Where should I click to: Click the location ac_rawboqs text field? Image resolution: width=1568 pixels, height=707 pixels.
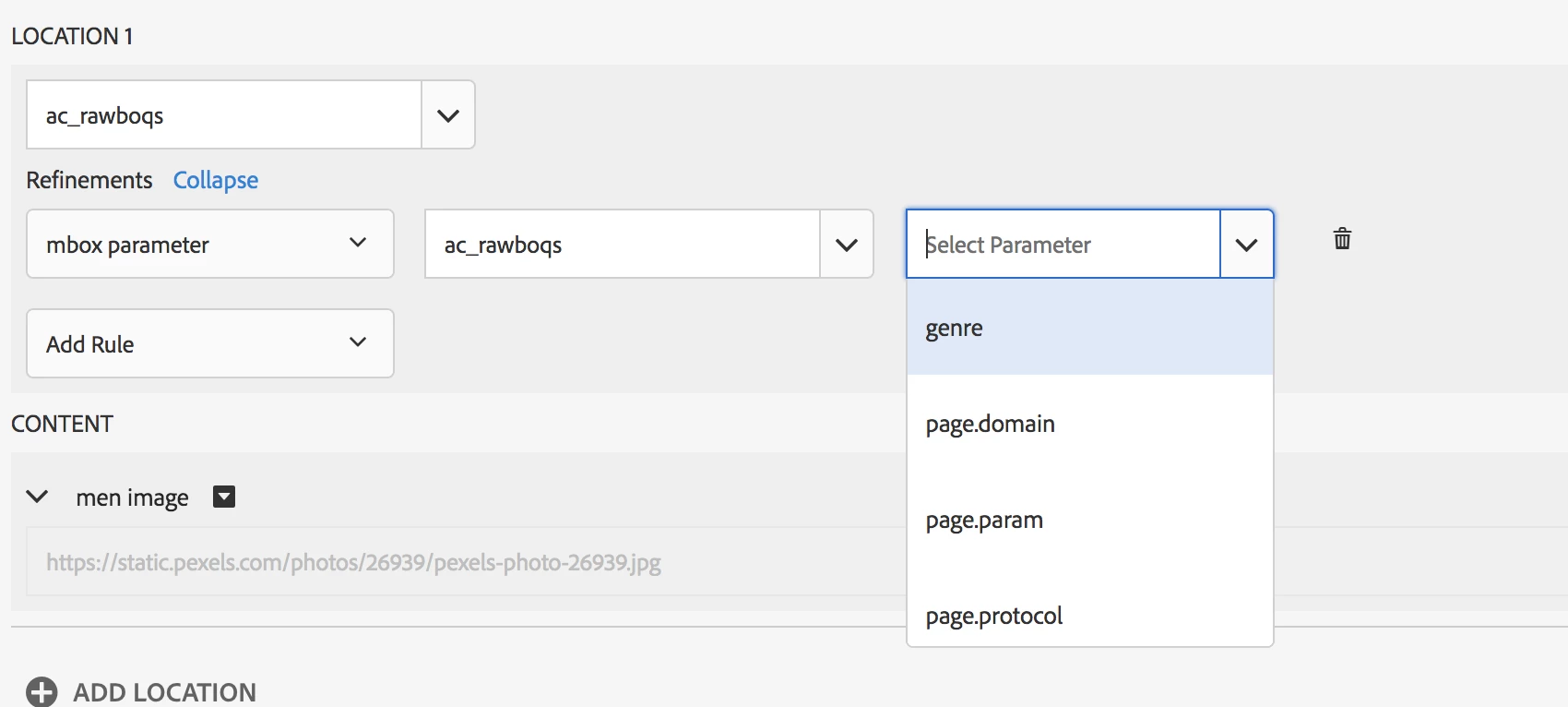[224, 115]
